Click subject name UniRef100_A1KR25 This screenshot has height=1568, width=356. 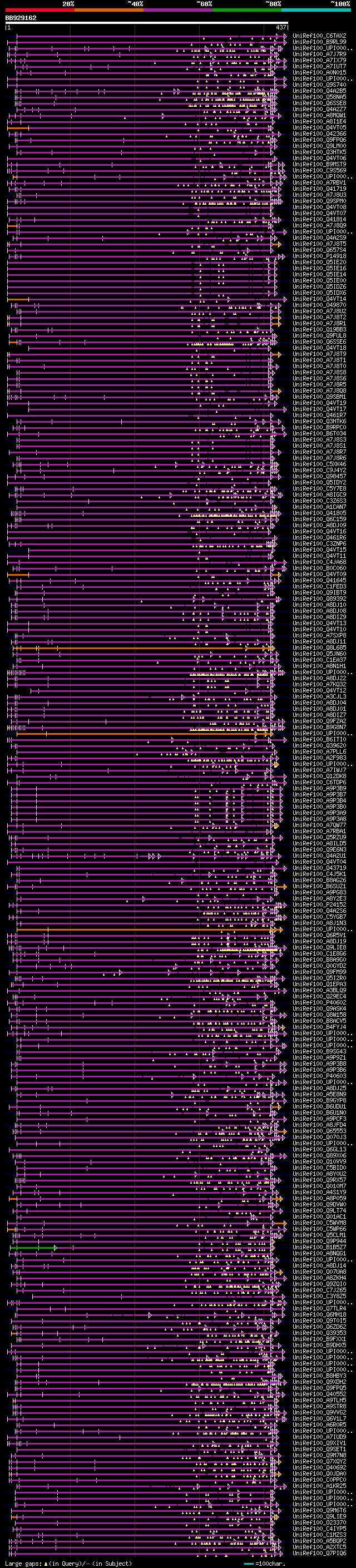[x=319, y=1486]
